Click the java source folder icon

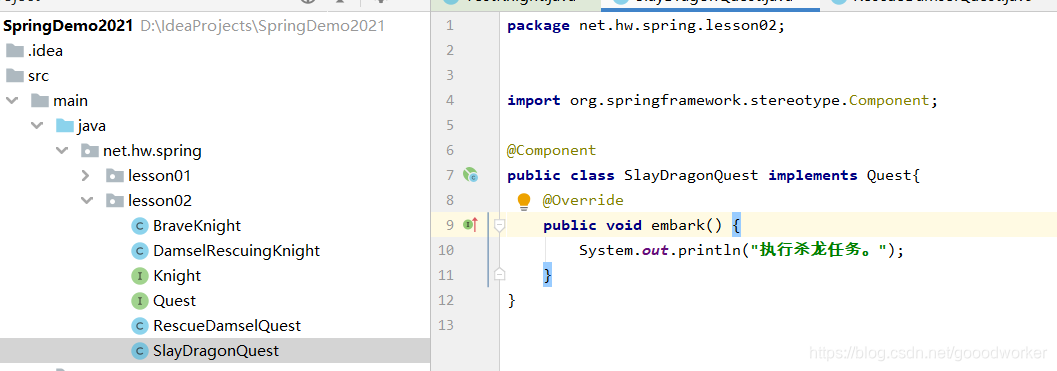tap(64, 126)
